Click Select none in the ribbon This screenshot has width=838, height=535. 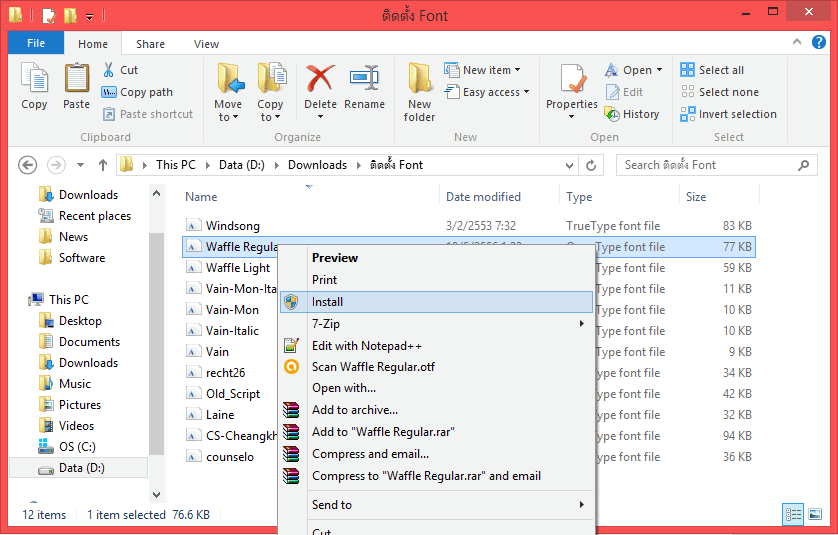(x=720, y=92)
